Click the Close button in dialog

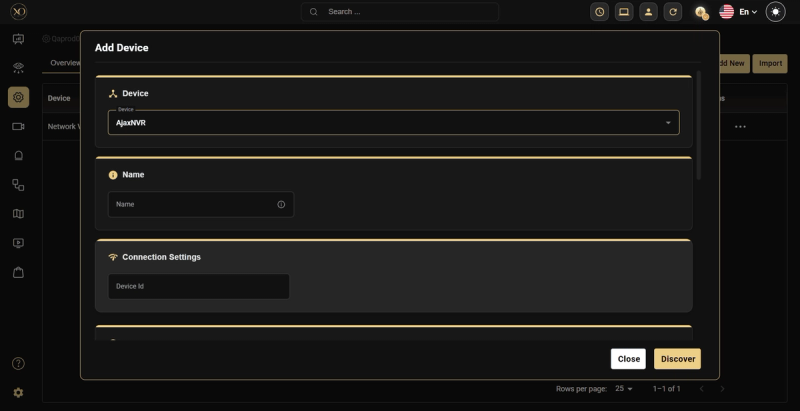click(x=629, y=359)
